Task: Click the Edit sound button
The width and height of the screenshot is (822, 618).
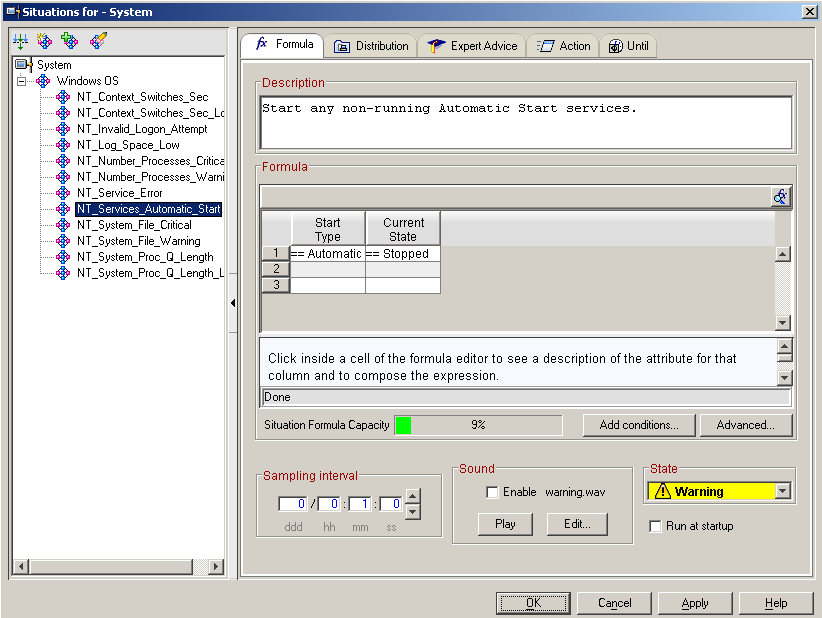Action: 577,524
